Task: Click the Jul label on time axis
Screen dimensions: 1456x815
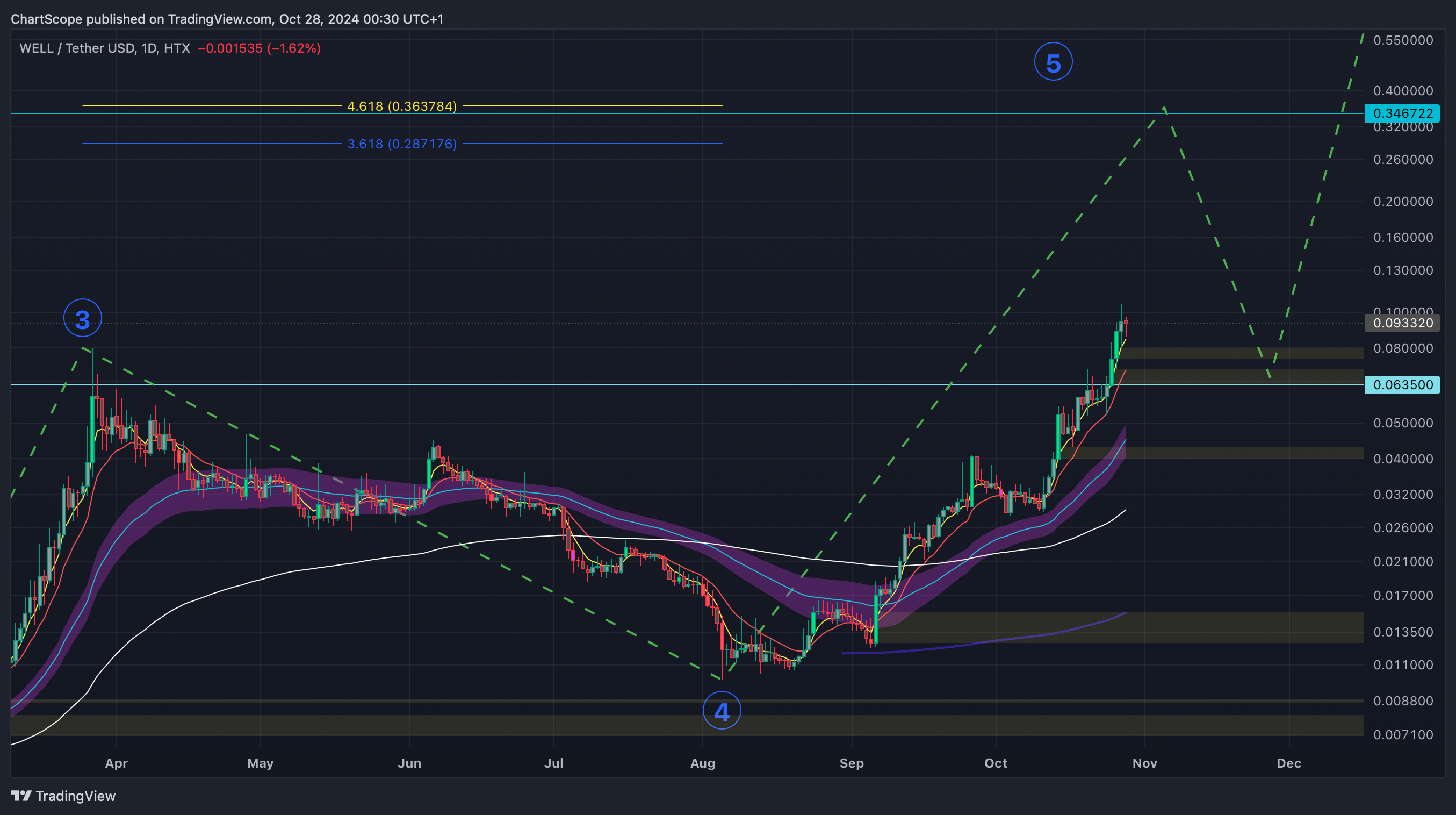Action: pyautogui.click(x=554, y=763)
